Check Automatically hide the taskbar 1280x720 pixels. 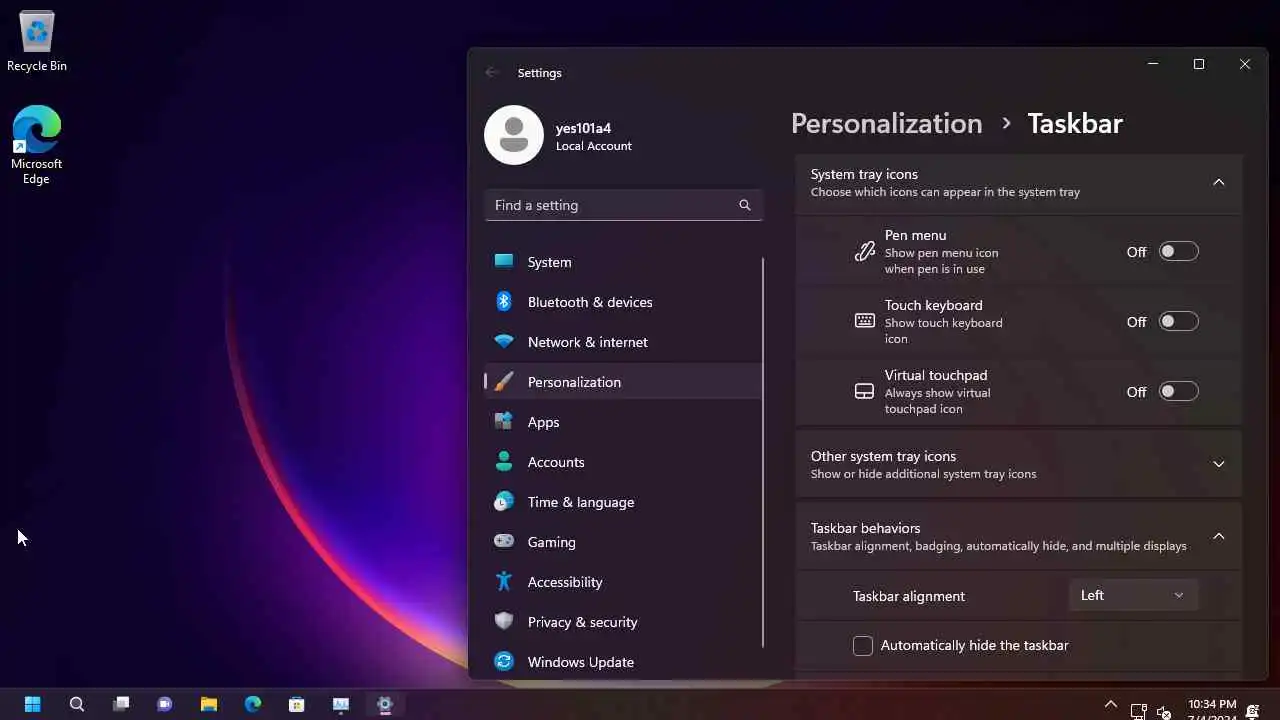tap(863, 645)
